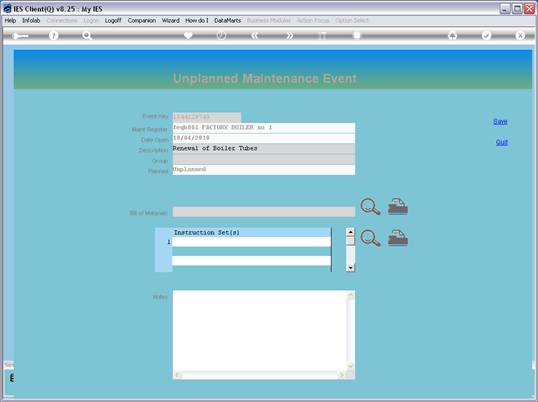Click the magnifier icon beside Instruction Set list
Viewport: 538px width, 402px height.
pos(370,238)
